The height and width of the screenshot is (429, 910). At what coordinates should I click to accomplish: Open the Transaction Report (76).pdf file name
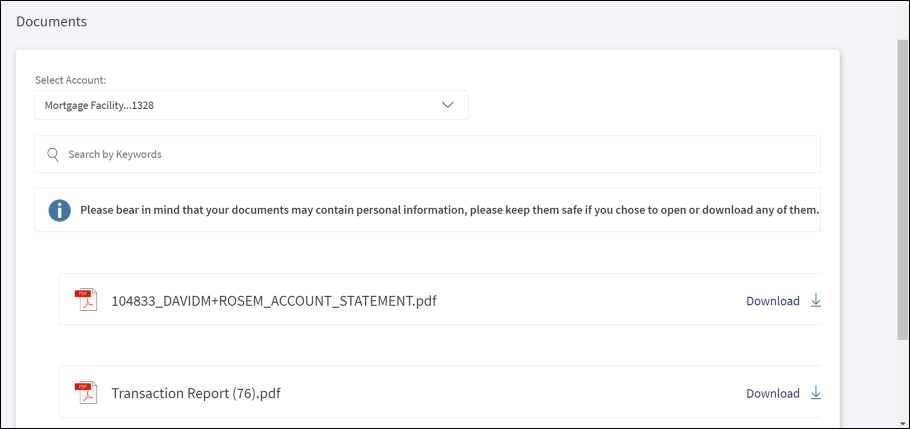click(x=196, y=393)
